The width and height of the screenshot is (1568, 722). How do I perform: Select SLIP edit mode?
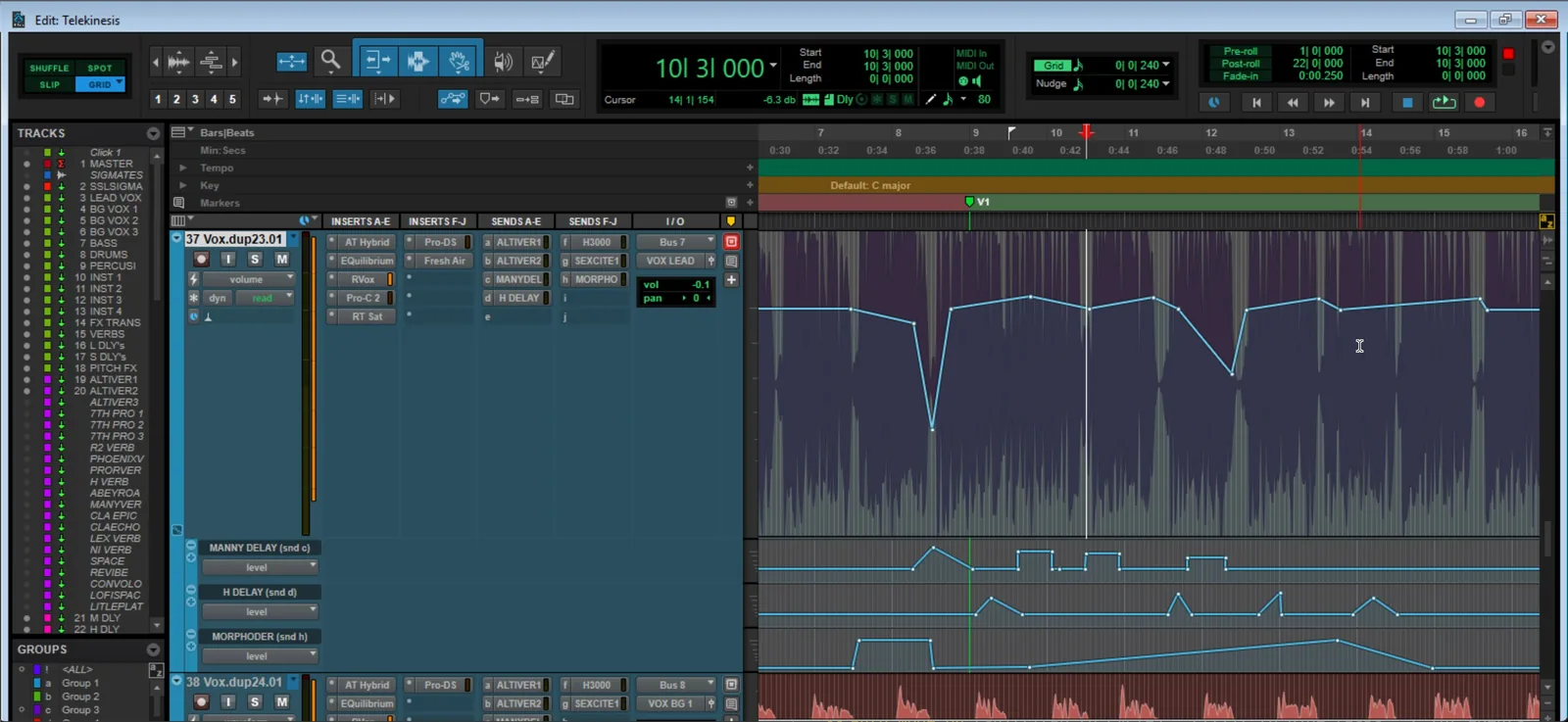(49, 85)
